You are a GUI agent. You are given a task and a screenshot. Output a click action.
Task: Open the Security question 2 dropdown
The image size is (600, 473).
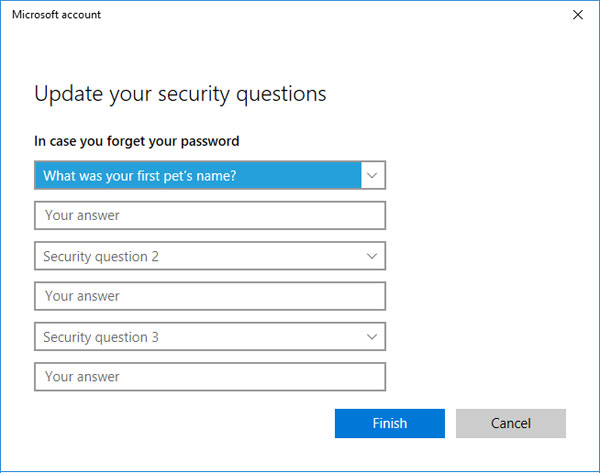[210, 256]
